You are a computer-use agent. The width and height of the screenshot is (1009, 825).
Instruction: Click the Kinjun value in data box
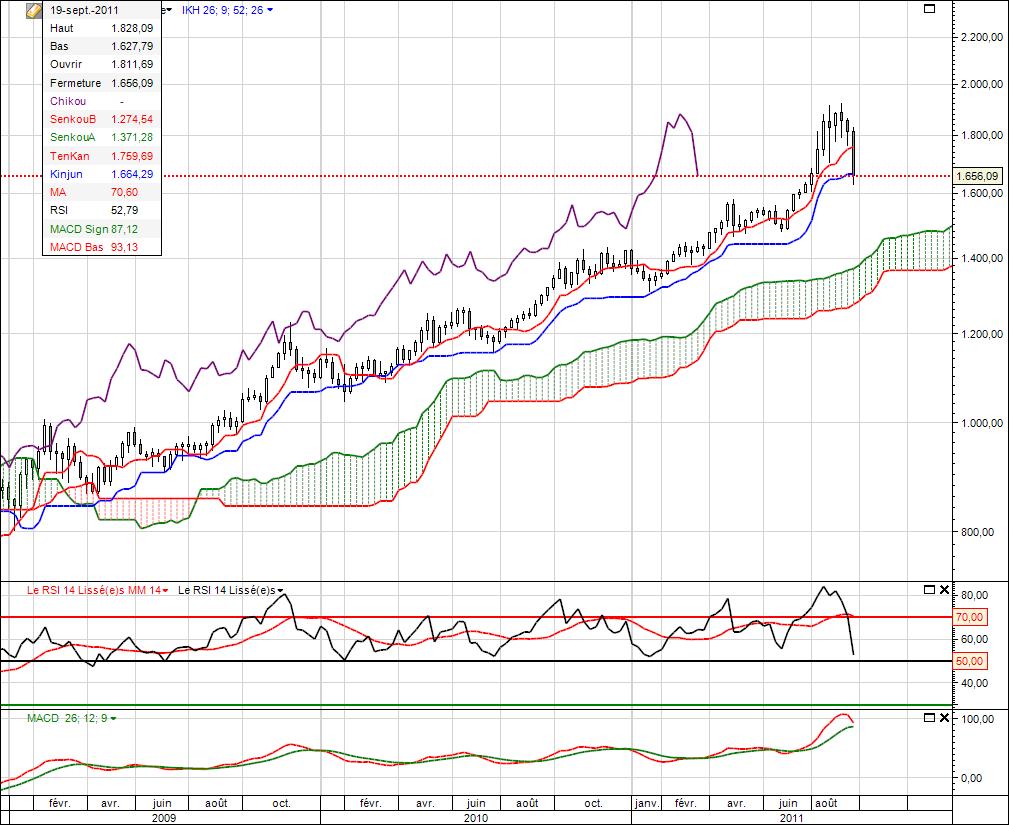[x=134, y=174]
